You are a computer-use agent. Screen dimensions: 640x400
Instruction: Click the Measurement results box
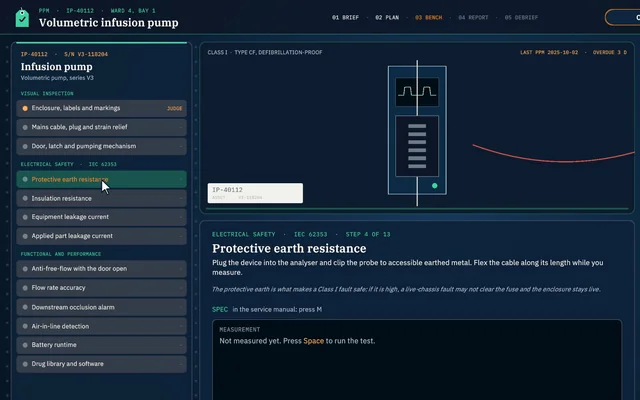point(417,360)
